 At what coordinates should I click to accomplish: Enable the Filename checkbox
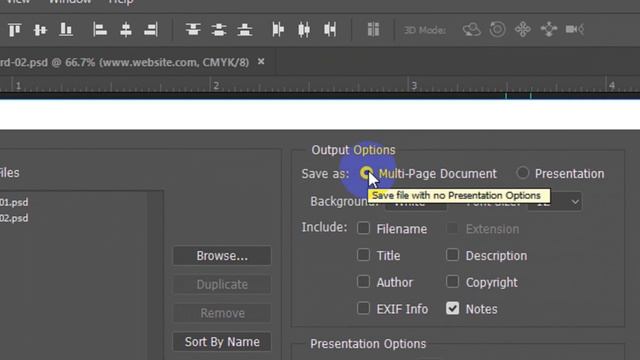coord(363,228)
